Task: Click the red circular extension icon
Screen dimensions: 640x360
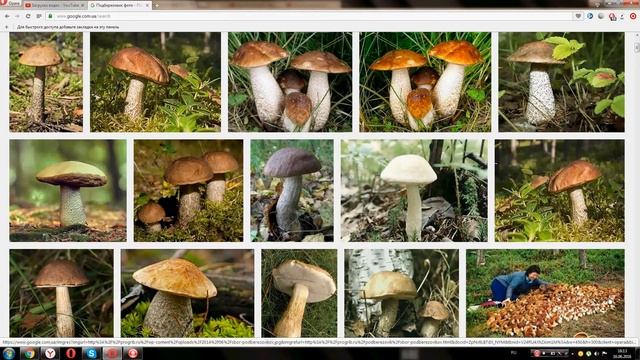Action: [x=633, y=16]
